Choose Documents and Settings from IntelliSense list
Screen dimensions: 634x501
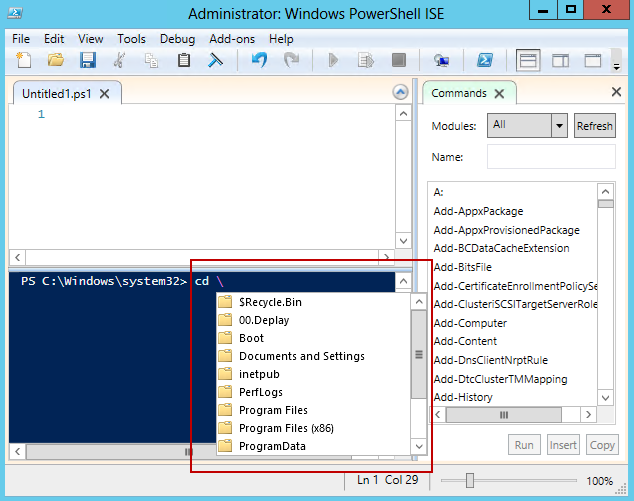pyautogui.click(x=313, y=356)
